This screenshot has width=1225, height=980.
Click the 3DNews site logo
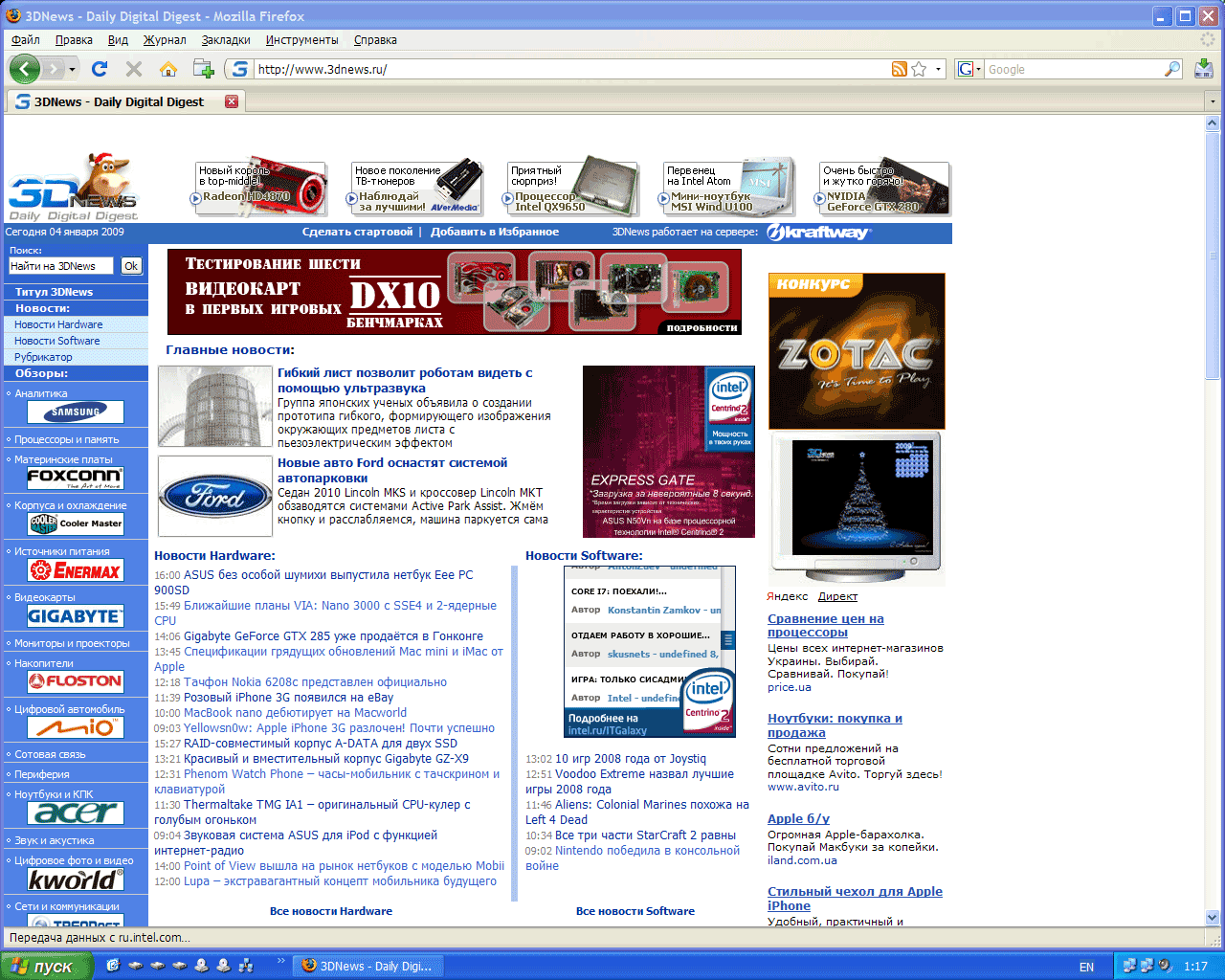[75, 189]
